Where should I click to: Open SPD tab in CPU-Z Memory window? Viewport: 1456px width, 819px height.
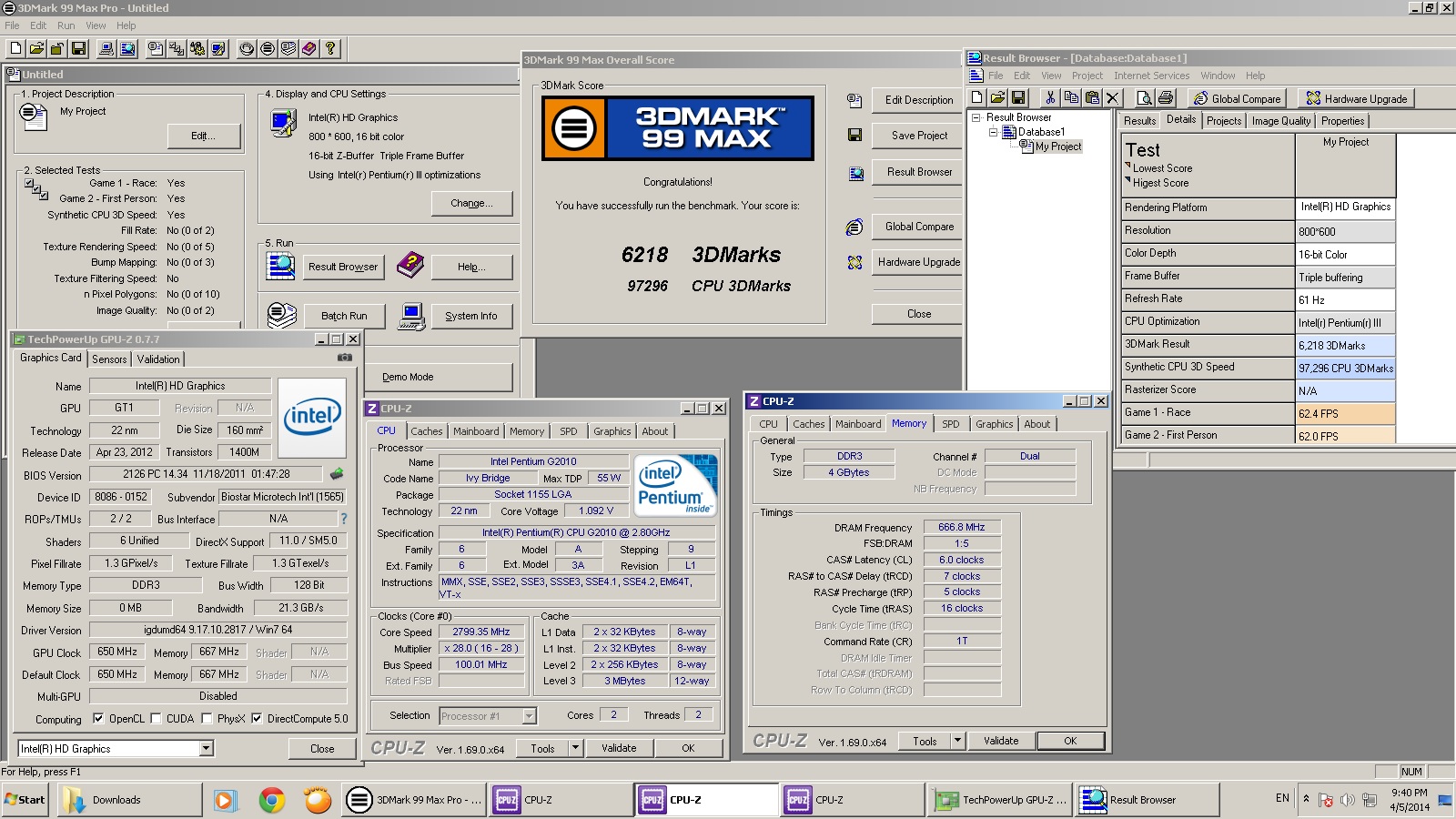951,424
